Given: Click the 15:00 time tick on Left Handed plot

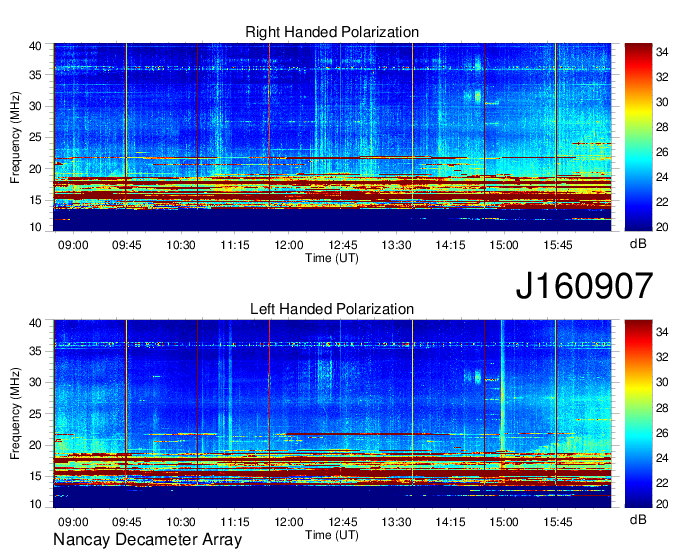Looking at the screenshot, I should click(504, 522).
